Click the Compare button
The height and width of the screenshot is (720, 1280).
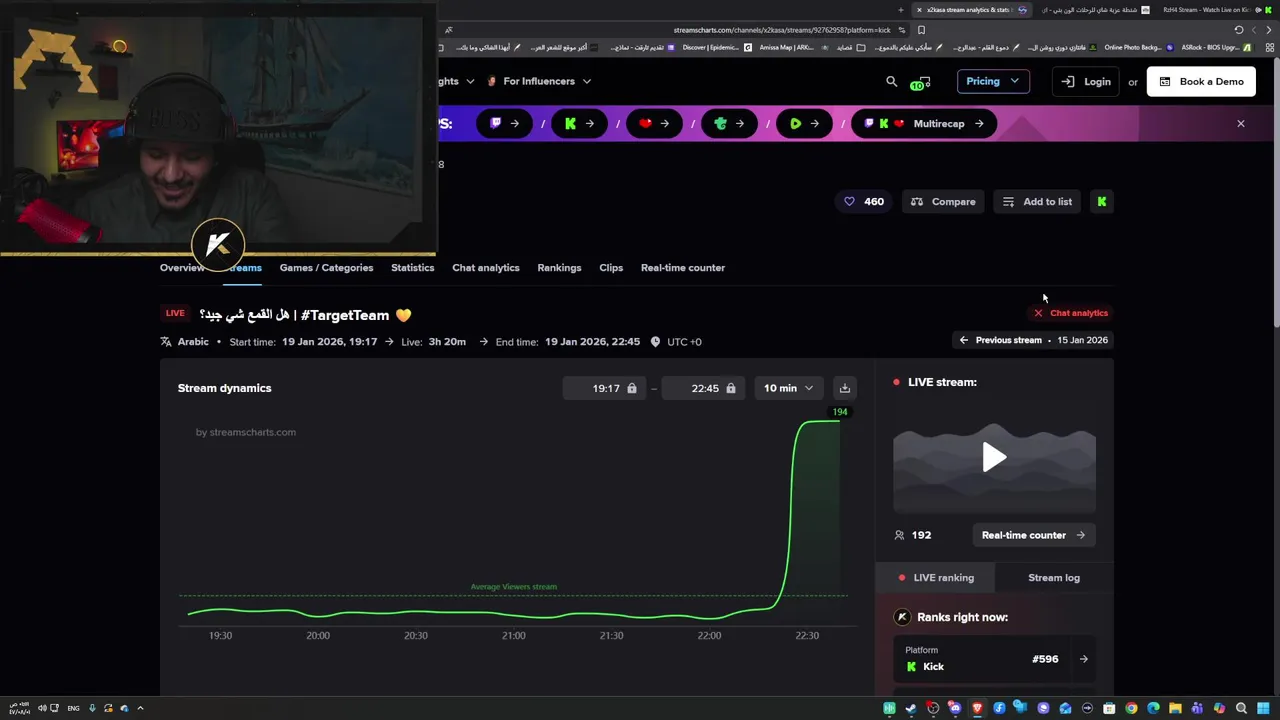click(943, 202)
